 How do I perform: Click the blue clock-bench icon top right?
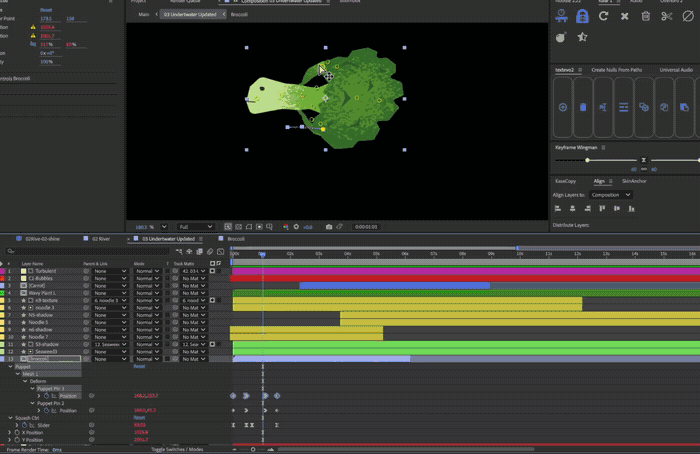(x=561, y=16)
